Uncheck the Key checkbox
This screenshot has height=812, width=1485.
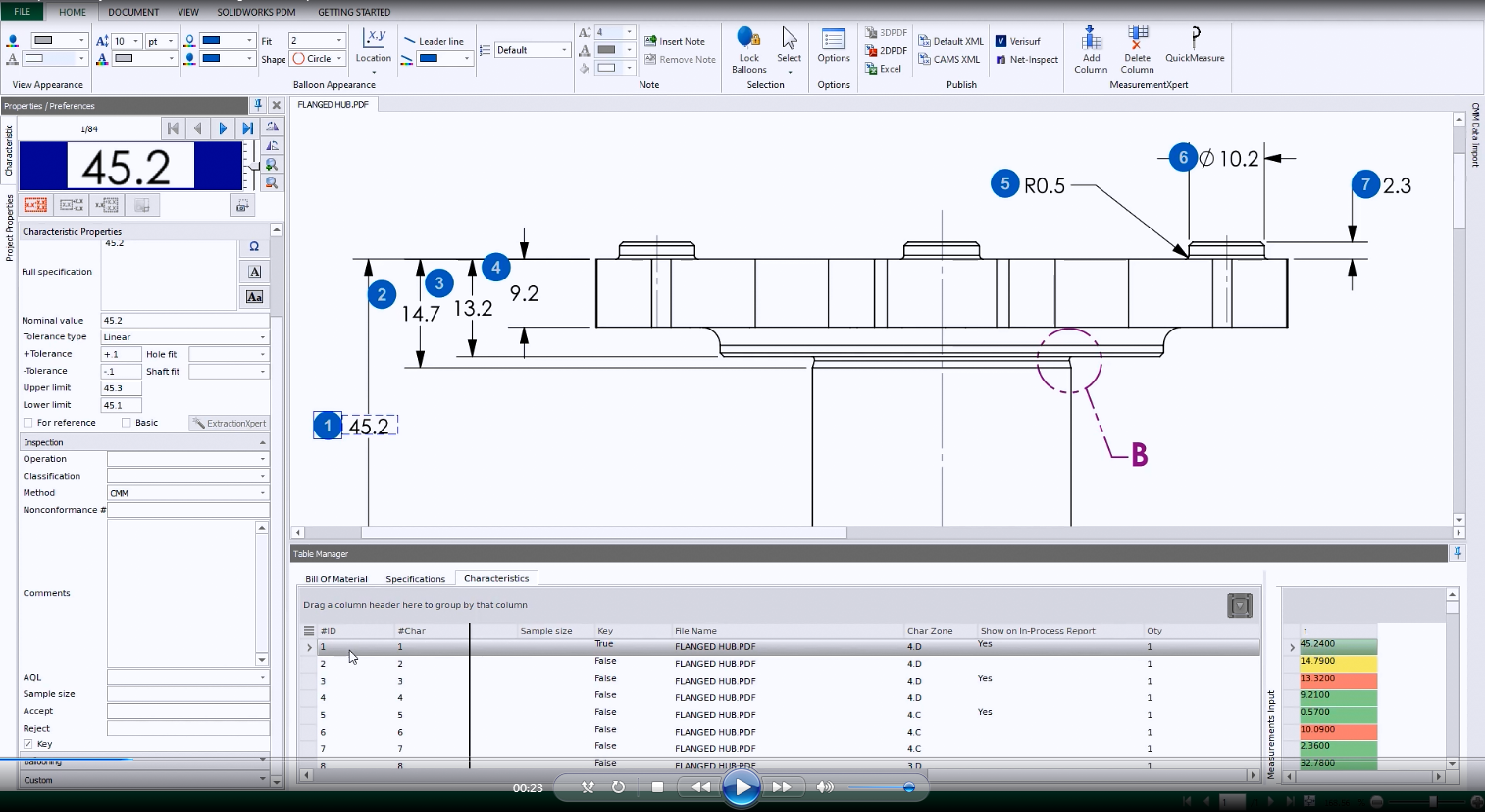[x=28, y=744]
